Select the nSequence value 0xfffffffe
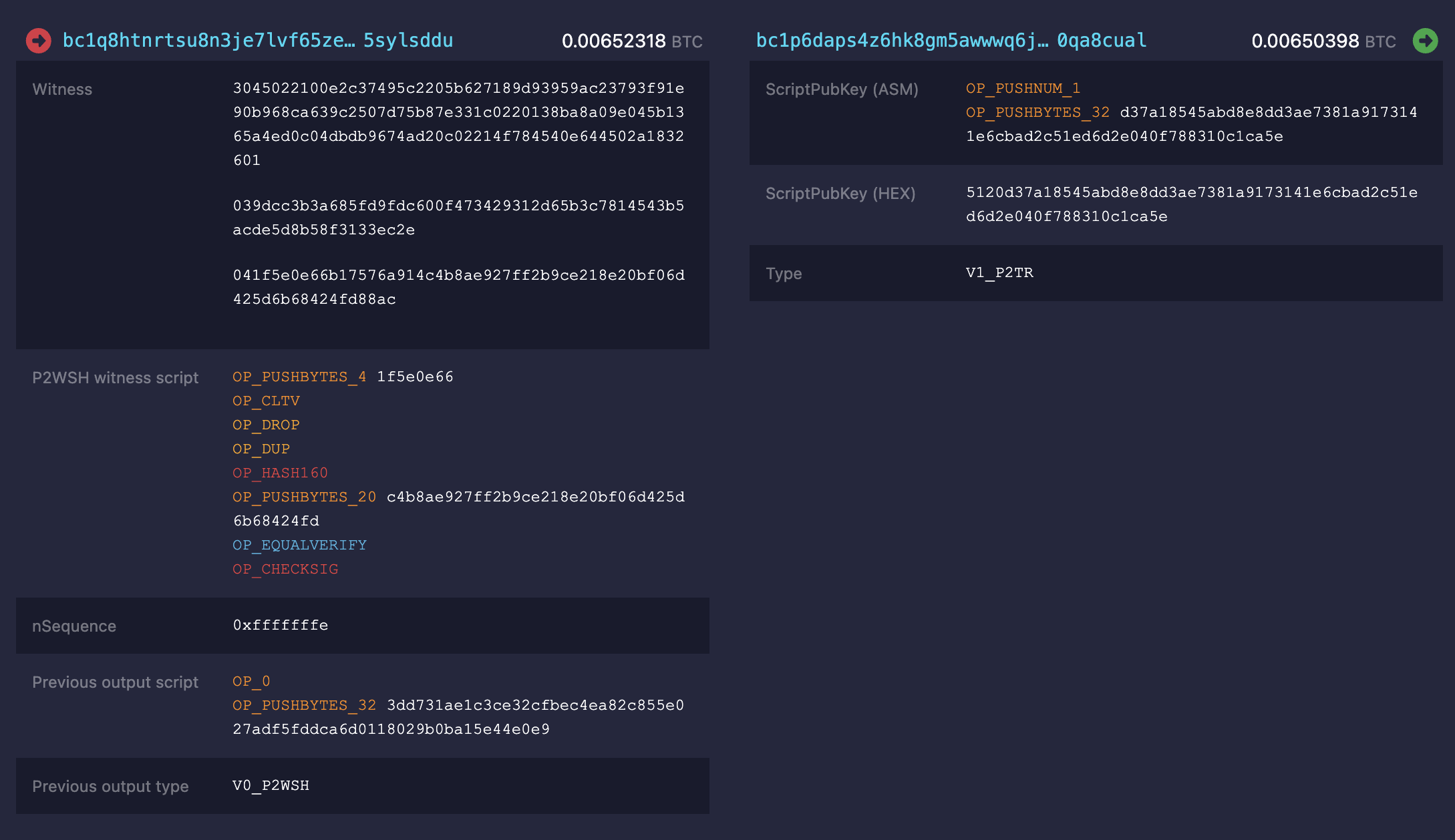1455x840 pixels. (x=281, y=626)
